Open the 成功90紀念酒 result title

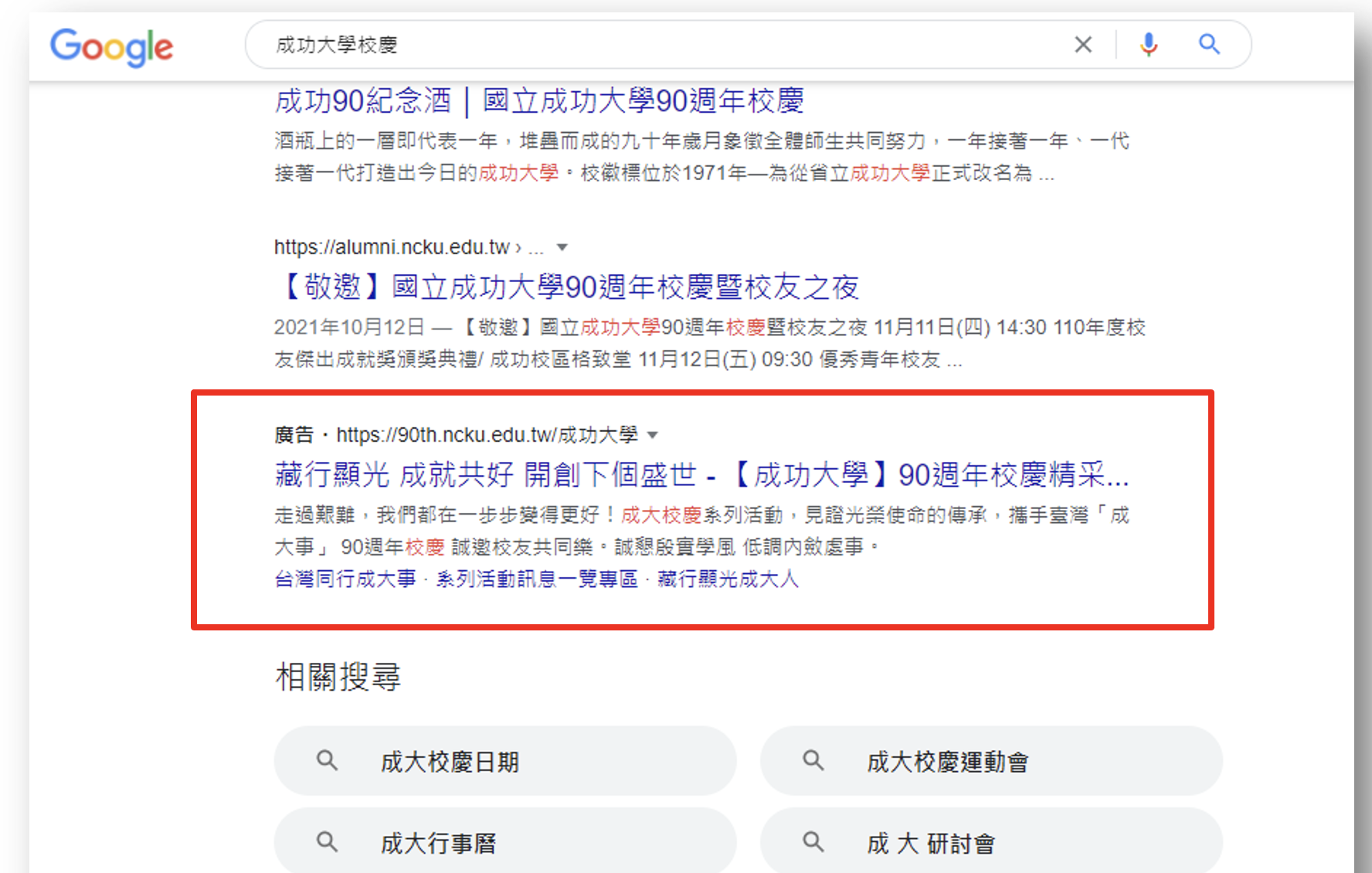pyautogui.click(x=539, y=101)
